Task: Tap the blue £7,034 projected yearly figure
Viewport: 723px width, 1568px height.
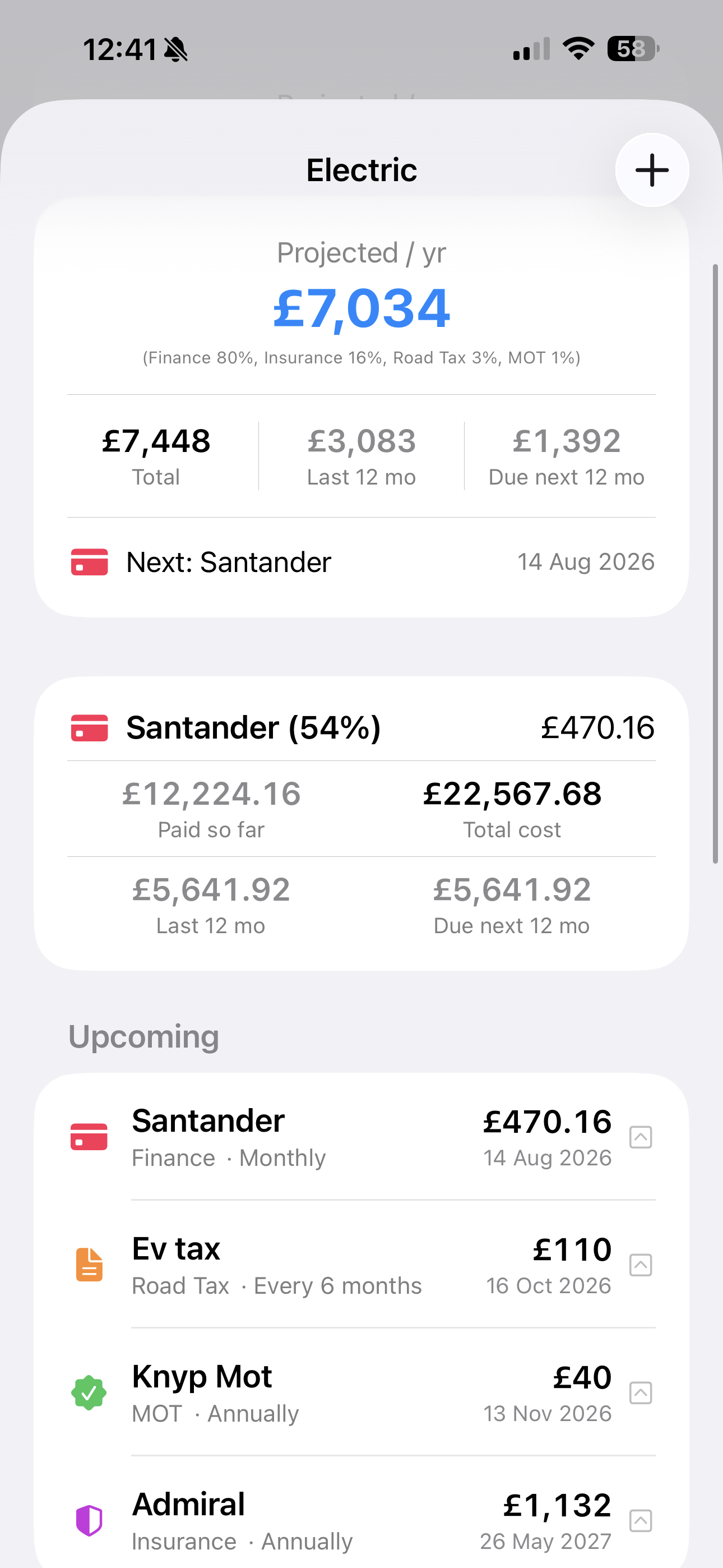Action: (x=361, y=308)
